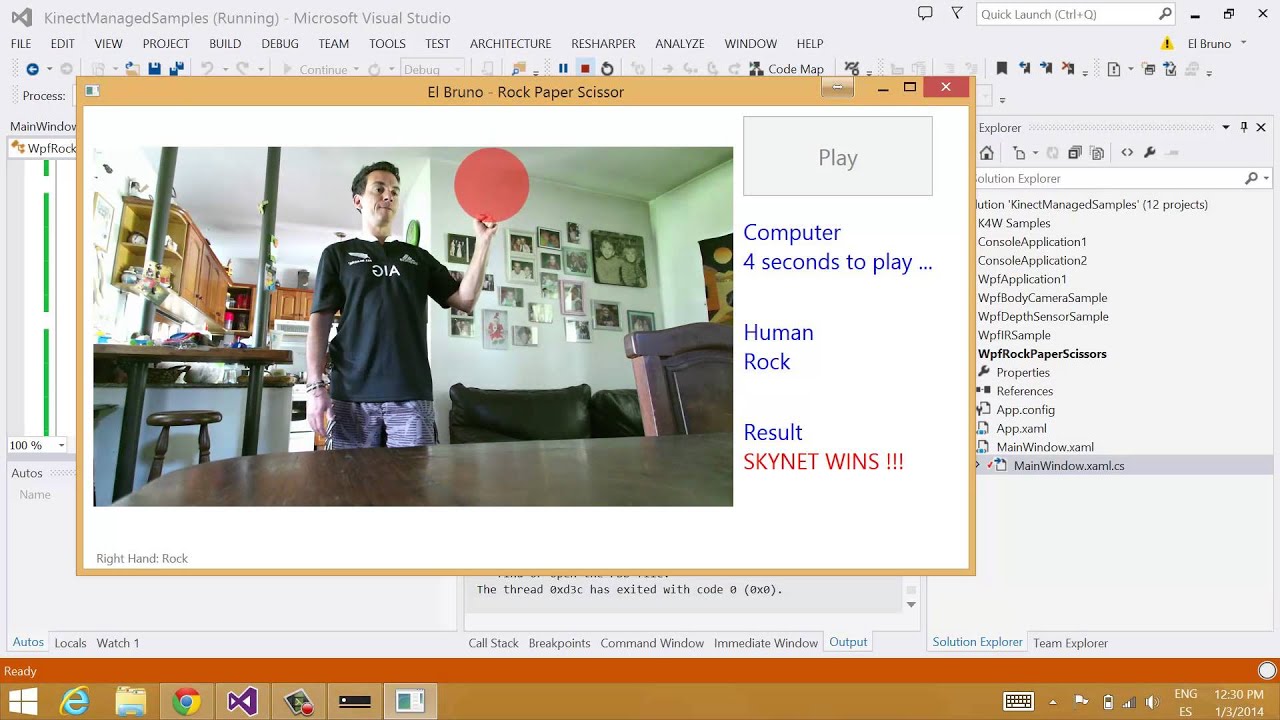Pause debugging with the Break All icon
Screen dimensions: 1280x720
pos(563,69)
